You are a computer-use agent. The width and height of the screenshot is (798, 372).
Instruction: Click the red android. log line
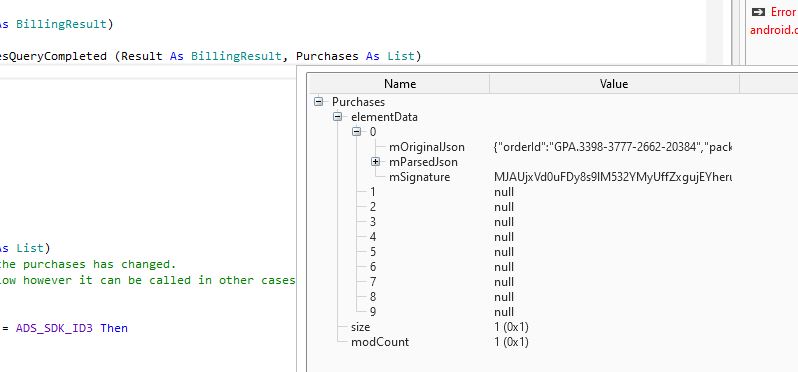[774, 30]
